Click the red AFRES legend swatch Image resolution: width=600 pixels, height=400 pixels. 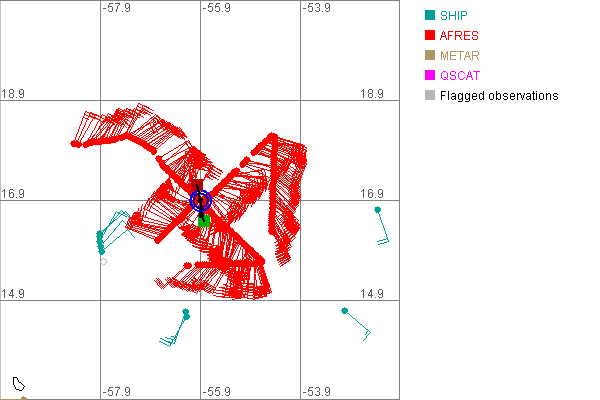pyautogui.click(x=430, y=36)
